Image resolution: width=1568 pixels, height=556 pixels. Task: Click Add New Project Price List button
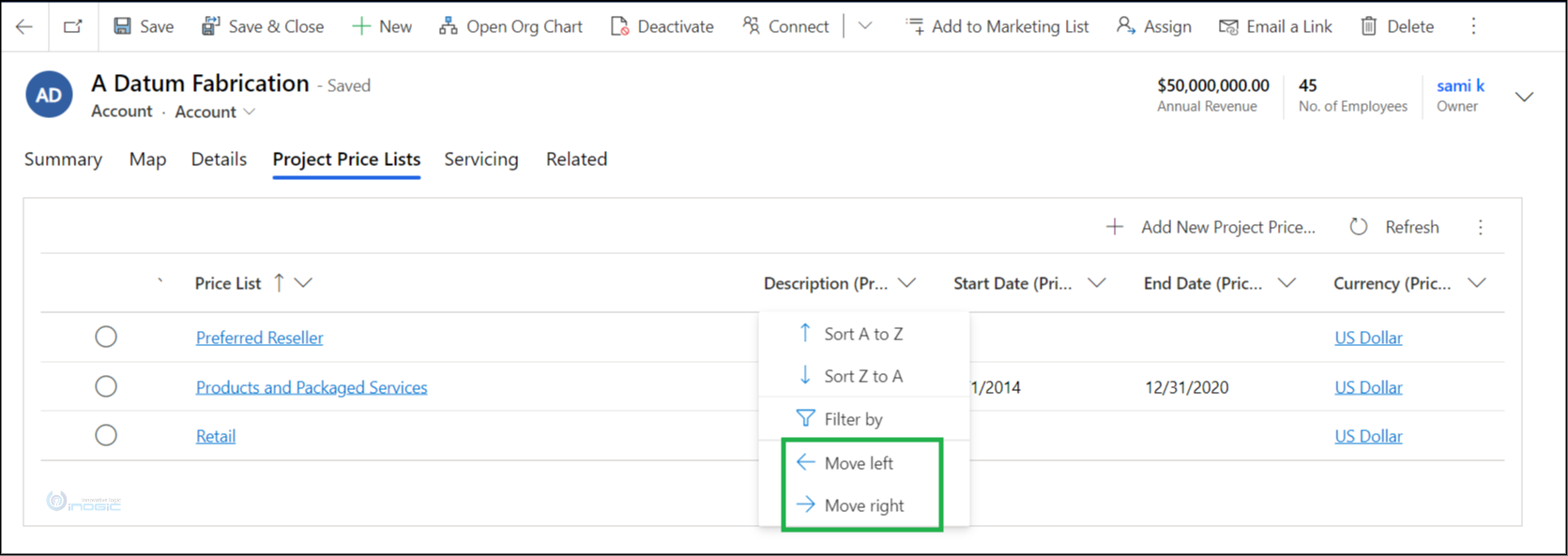(1210, 227)
